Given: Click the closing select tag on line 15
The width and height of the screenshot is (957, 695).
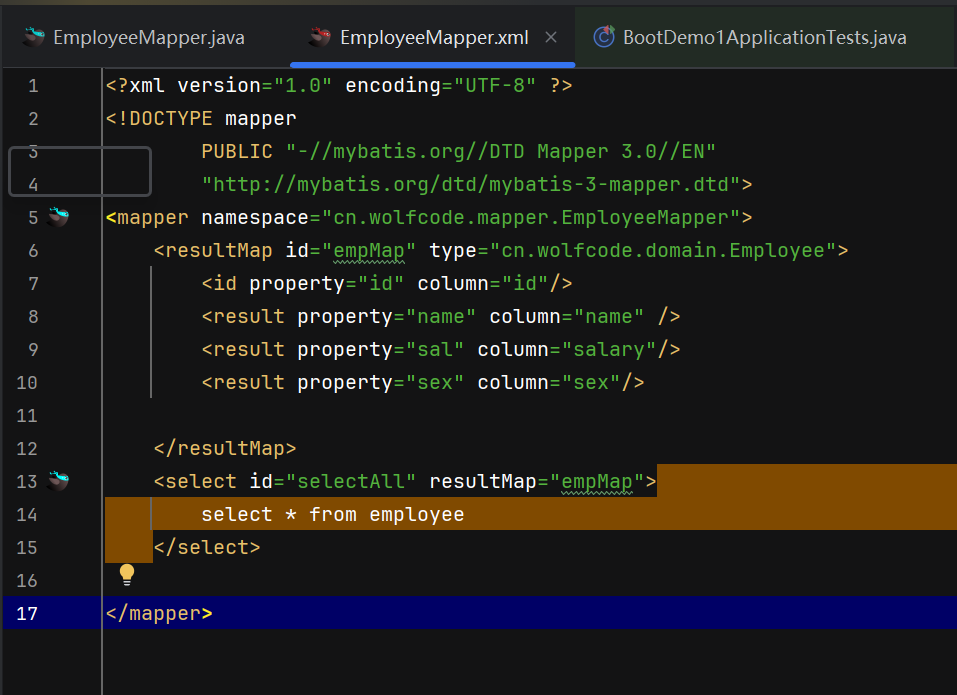Looking at the screenshot, I should 207,547.
